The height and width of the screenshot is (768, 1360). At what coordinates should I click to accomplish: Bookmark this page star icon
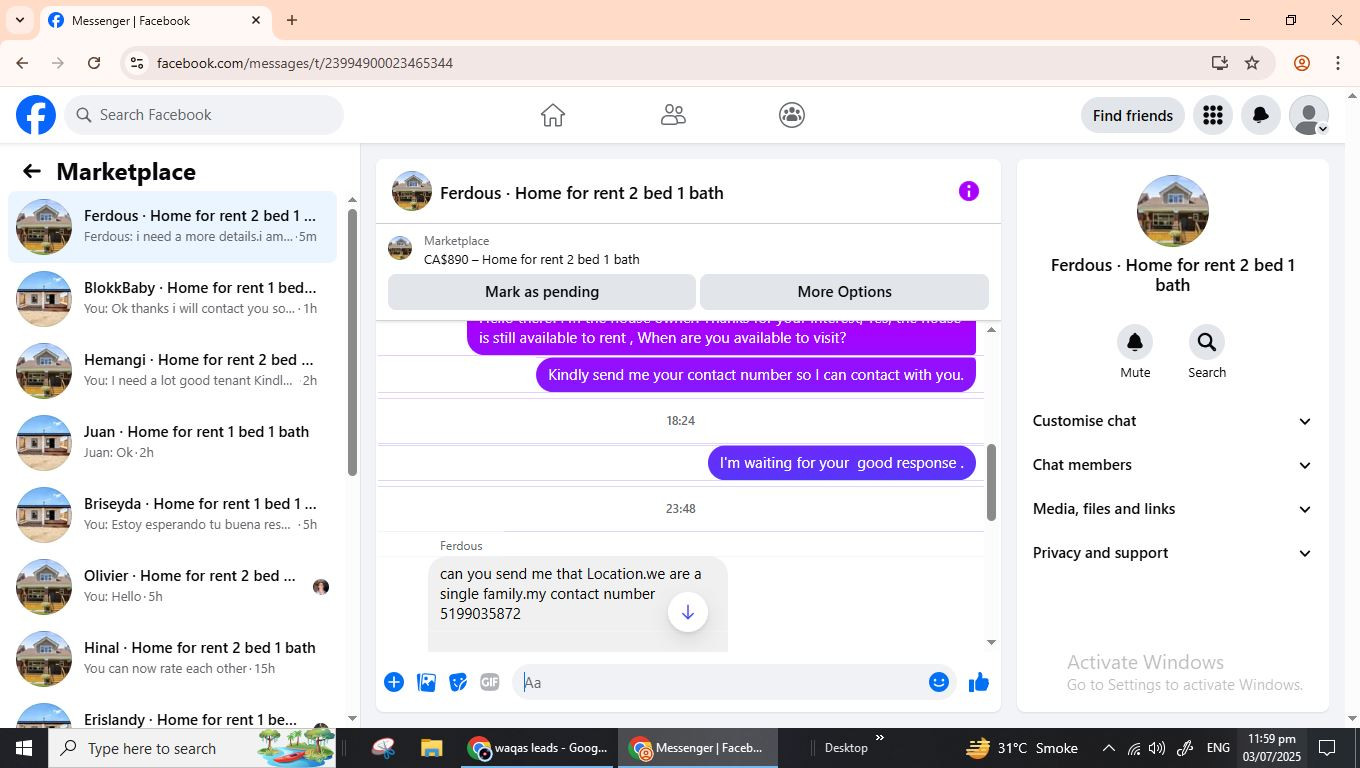click(1252, 63)
